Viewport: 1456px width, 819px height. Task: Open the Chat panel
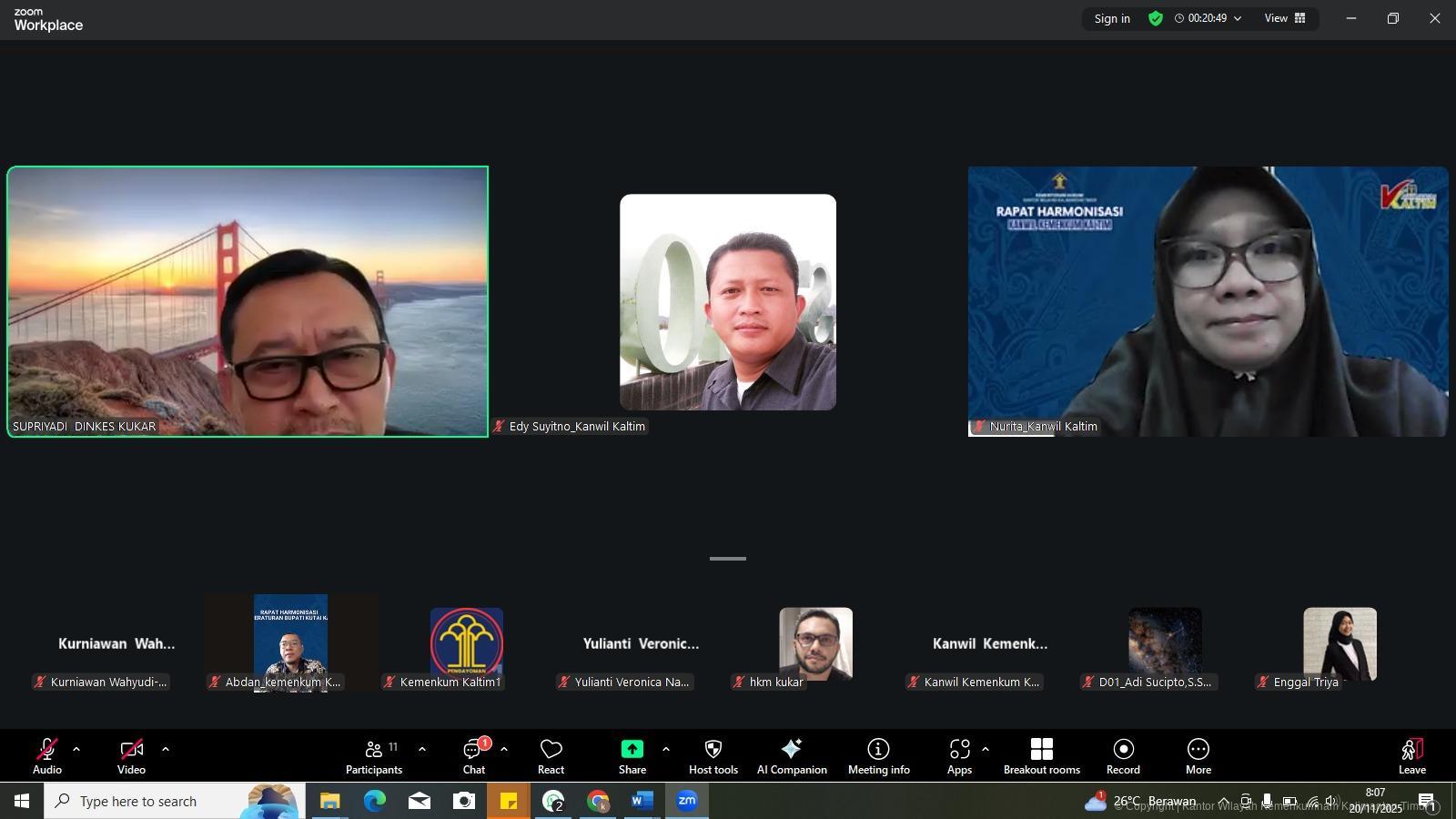[x=473, y=756]
